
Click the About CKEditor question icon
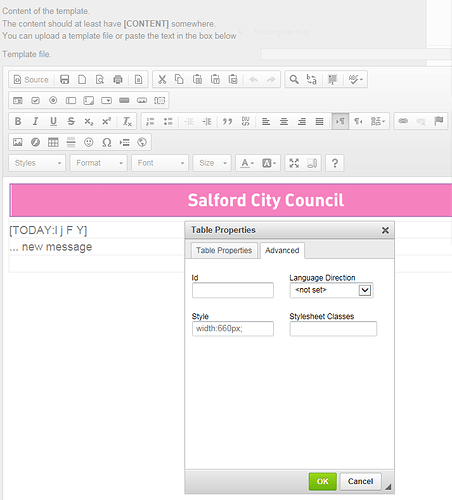335,163
